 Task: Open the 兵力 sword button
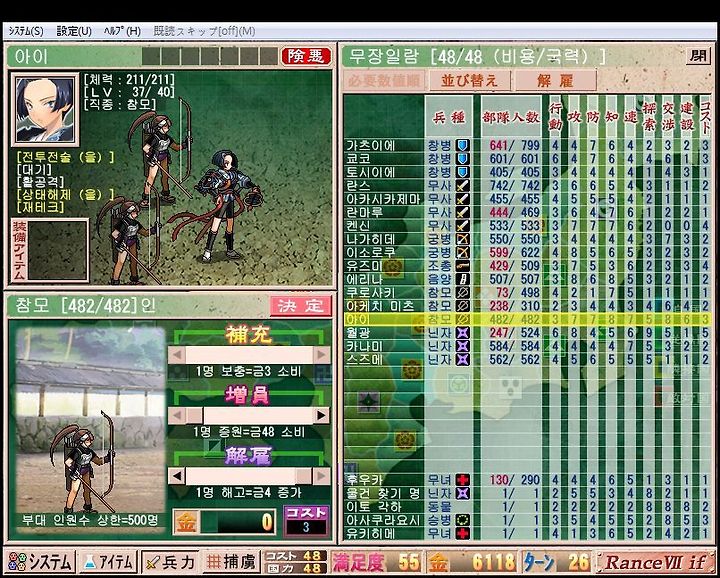170,562
